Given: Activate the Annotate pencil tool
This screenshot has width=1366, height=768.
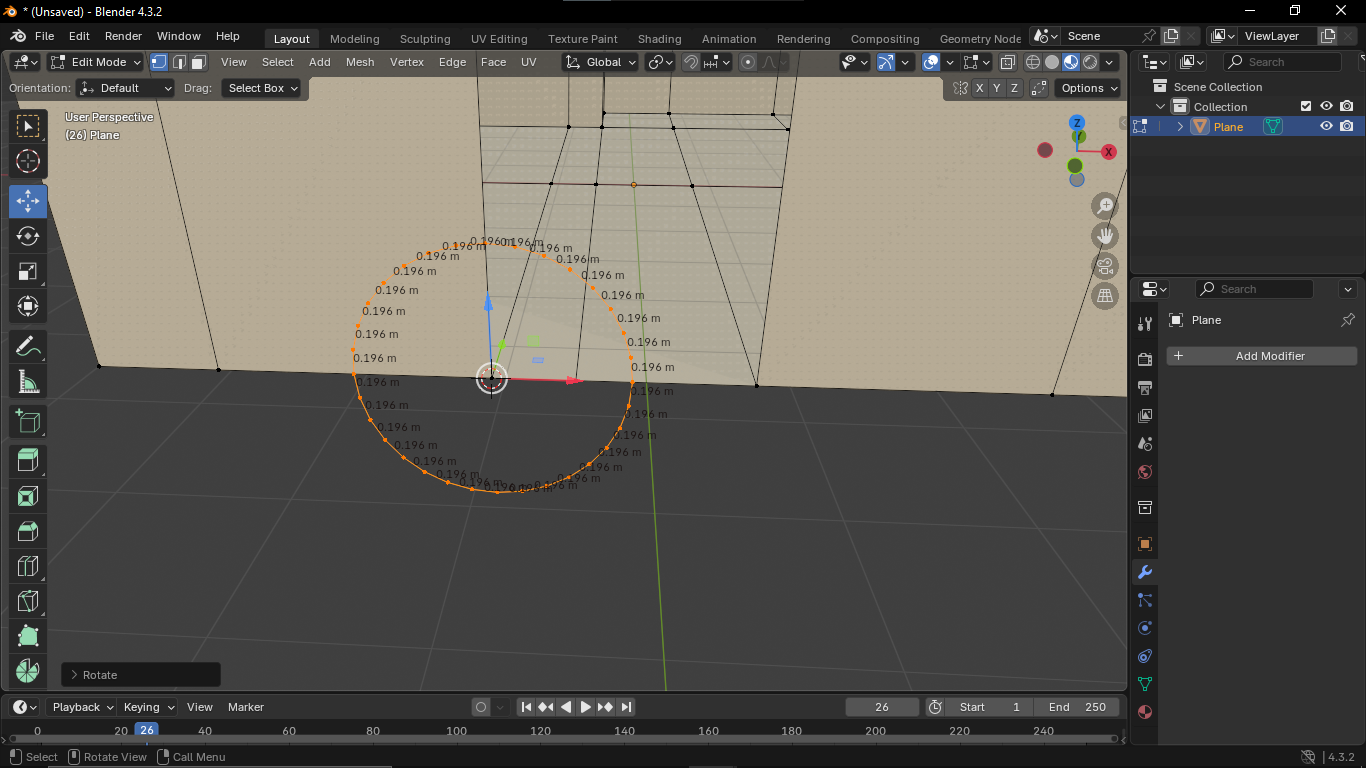Looking at the screenshot, I should coord(28,346).
